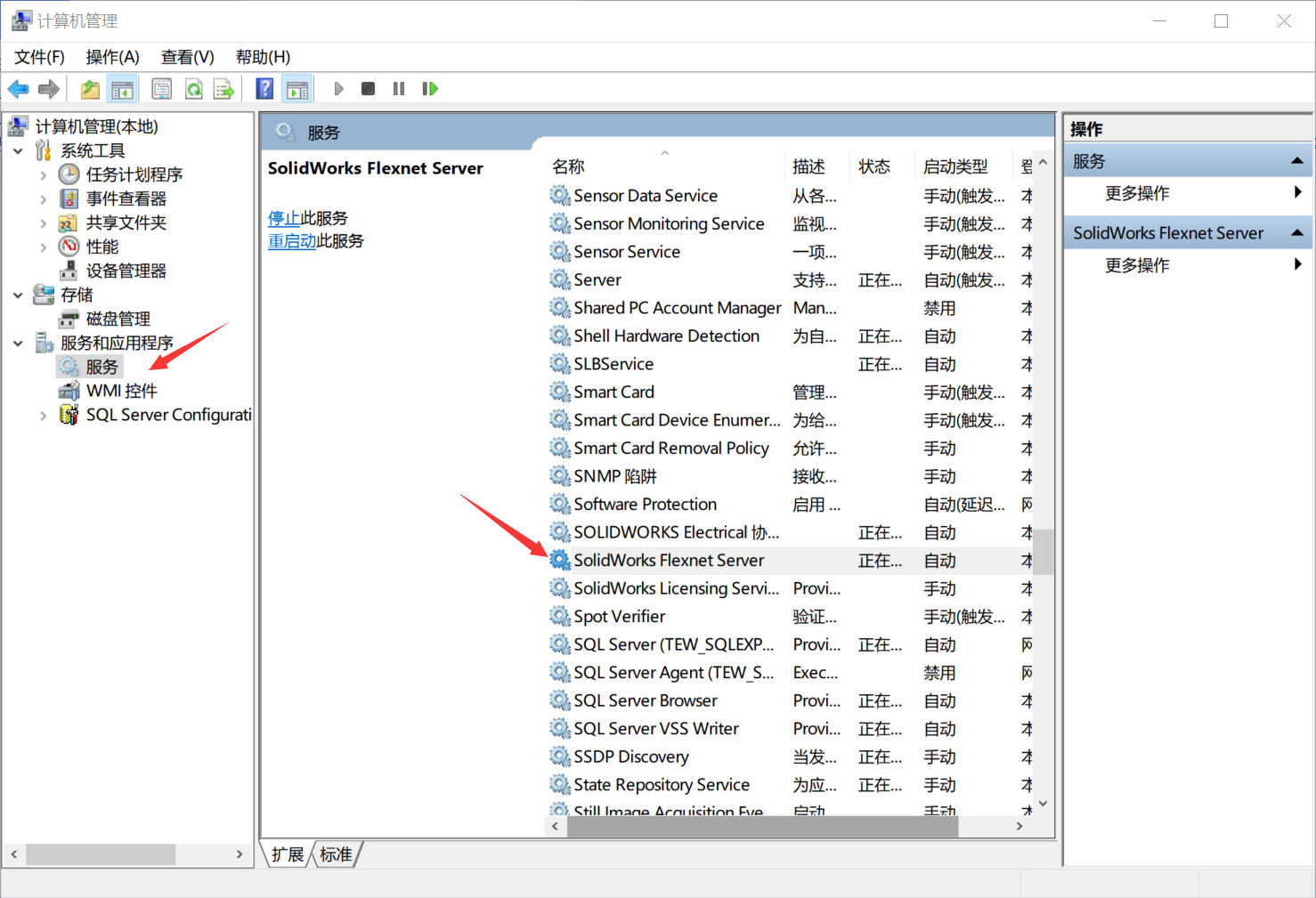Expand the Task Scheduler (任务计划程序) node
The width and height of the screenshot is (1316, 898).
tap(44, 175)
